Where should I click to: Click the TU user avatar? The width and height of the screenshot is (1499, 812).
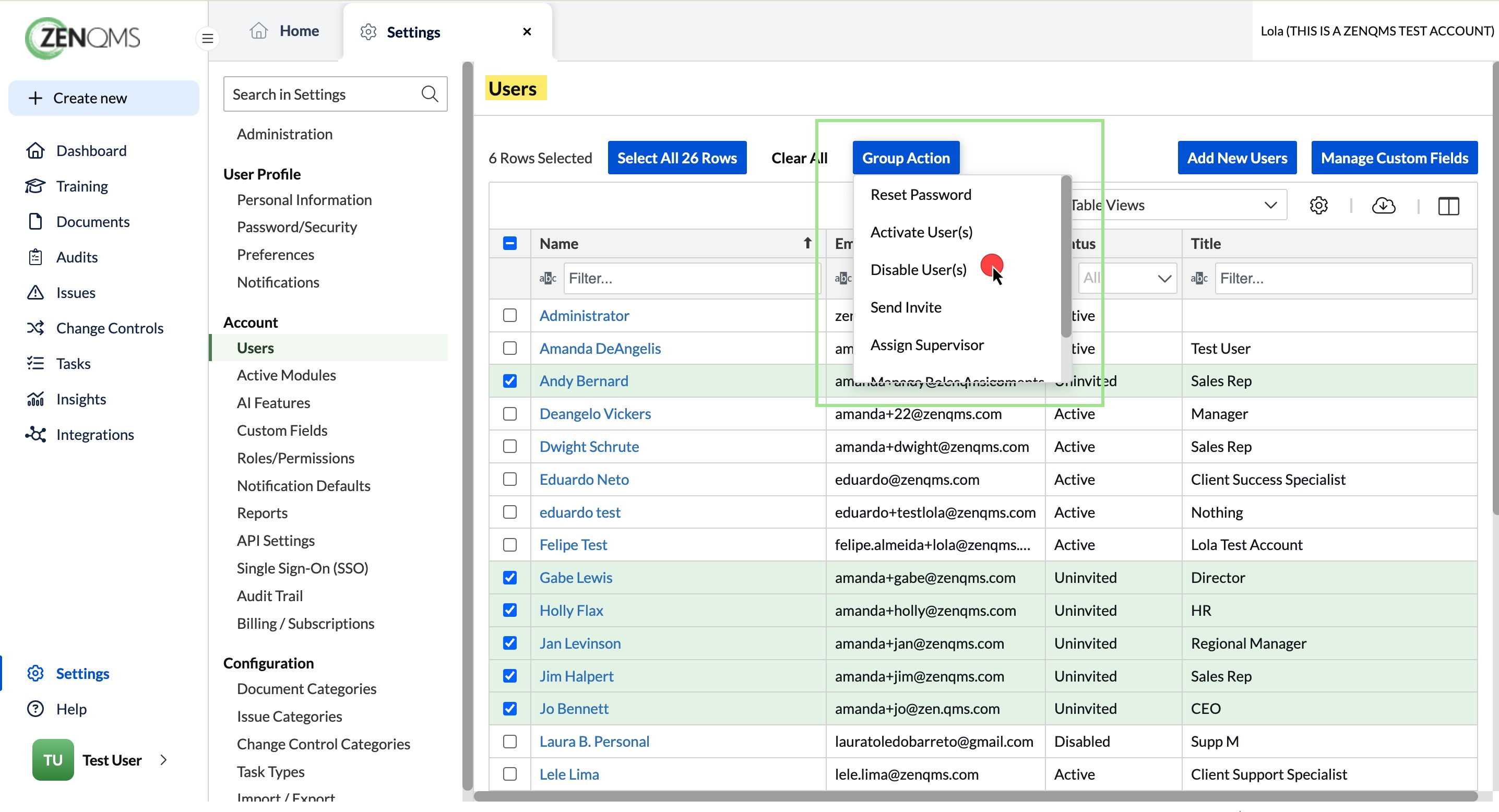tap(53, 760)
